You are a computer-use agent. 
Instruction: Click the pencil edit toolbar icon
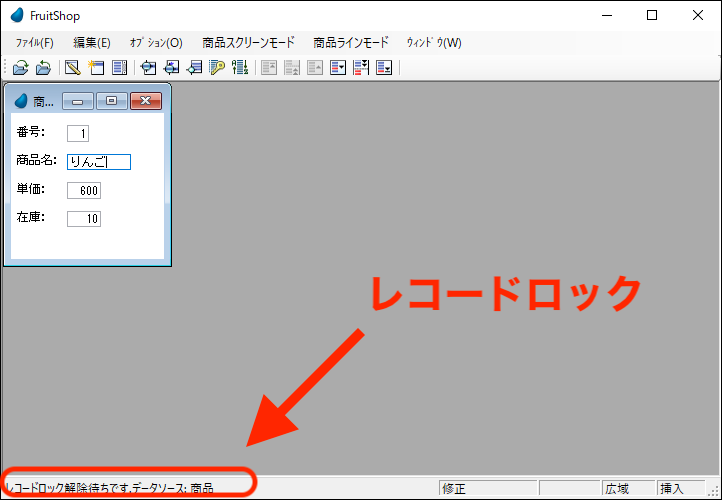point(72,68)
